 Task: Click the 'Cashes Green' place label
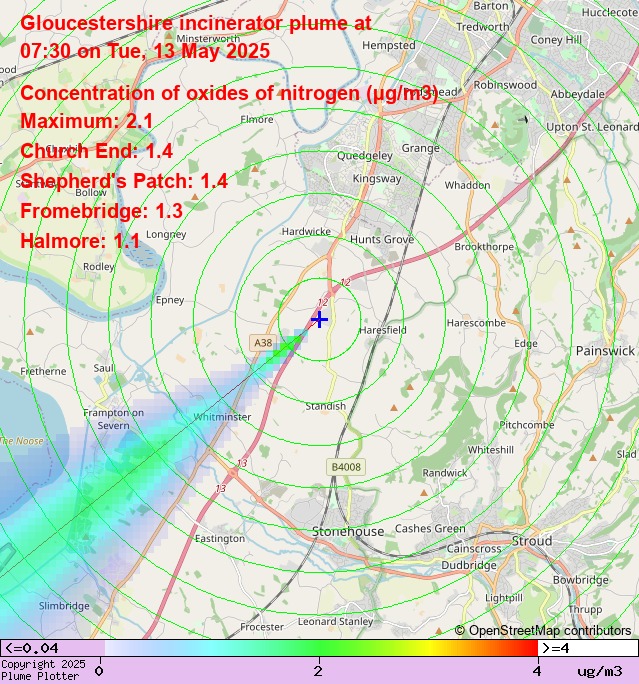coord(430,529)
